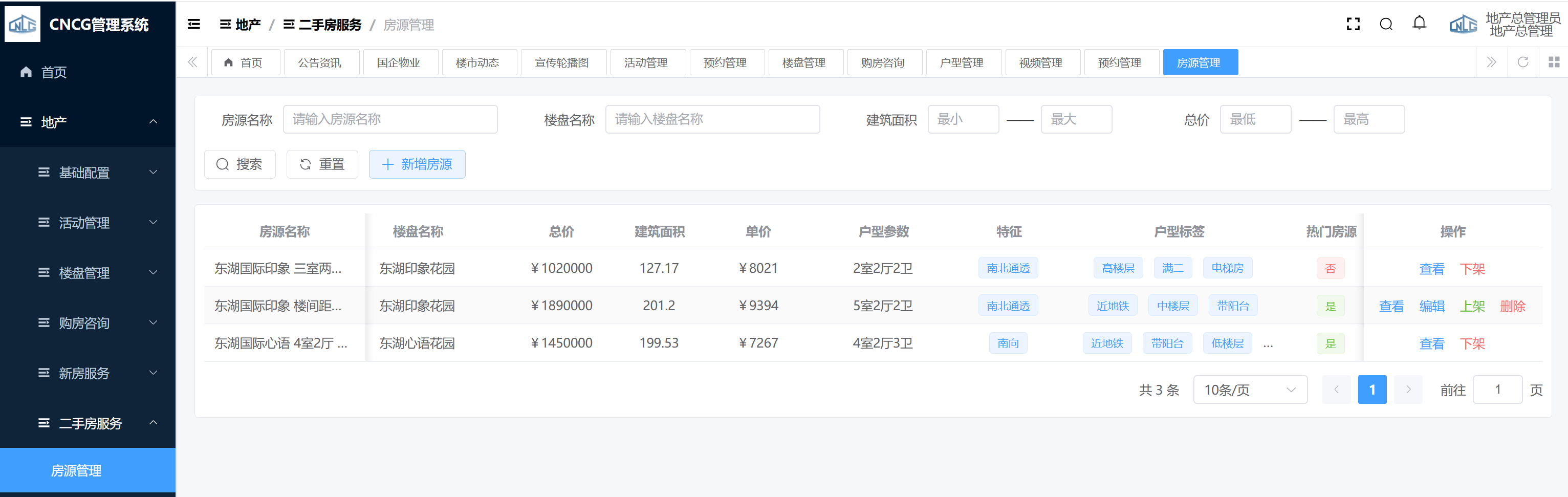Switch to the 户型管理 tab
The width and height of the screenshot is (1568, 497).
coord(962,63)
